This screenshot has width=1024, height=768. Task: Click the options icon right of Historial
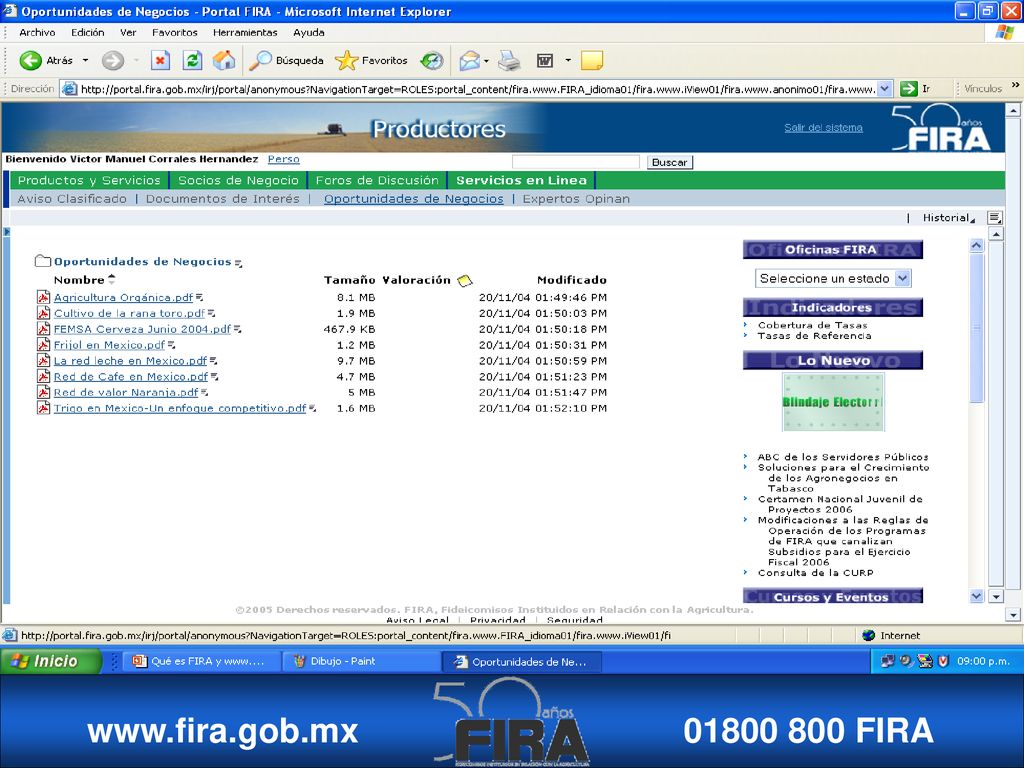pyautogui.click(x=995, y=217)
